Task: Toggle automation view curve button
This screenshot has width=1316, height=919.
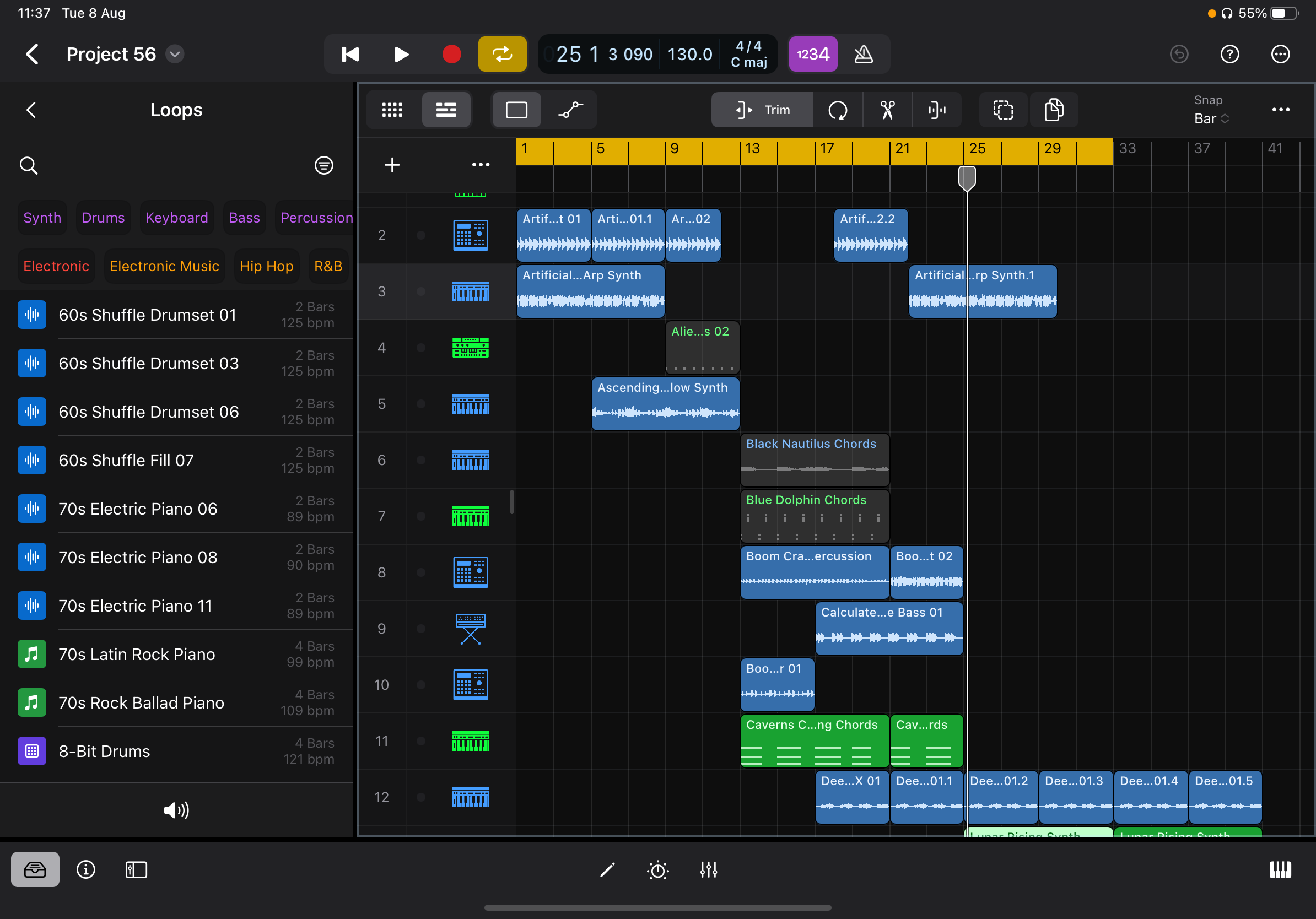Action: point(570,110)
